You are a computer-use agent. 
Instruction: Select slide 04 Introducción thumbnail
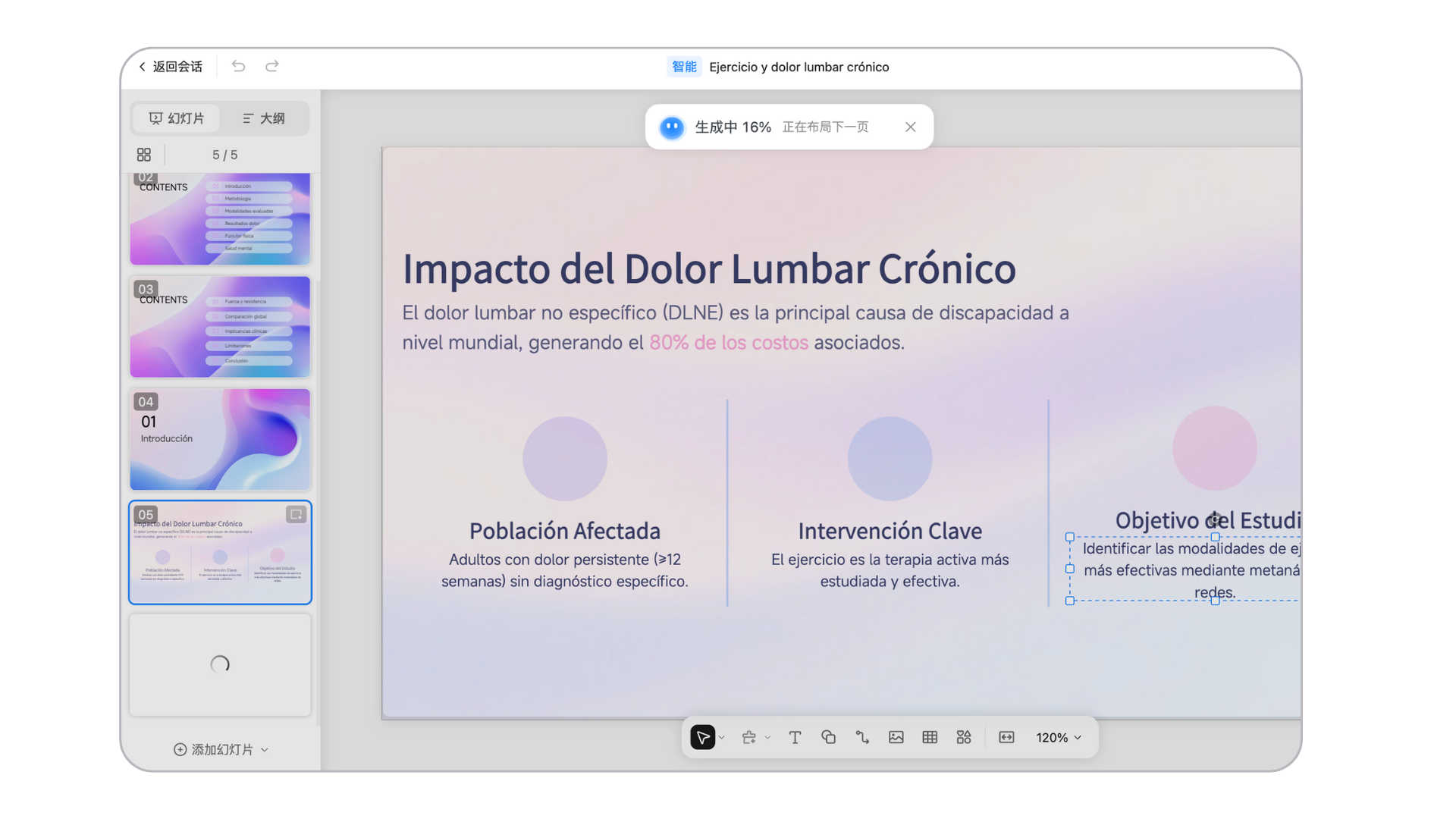[220, 439]
